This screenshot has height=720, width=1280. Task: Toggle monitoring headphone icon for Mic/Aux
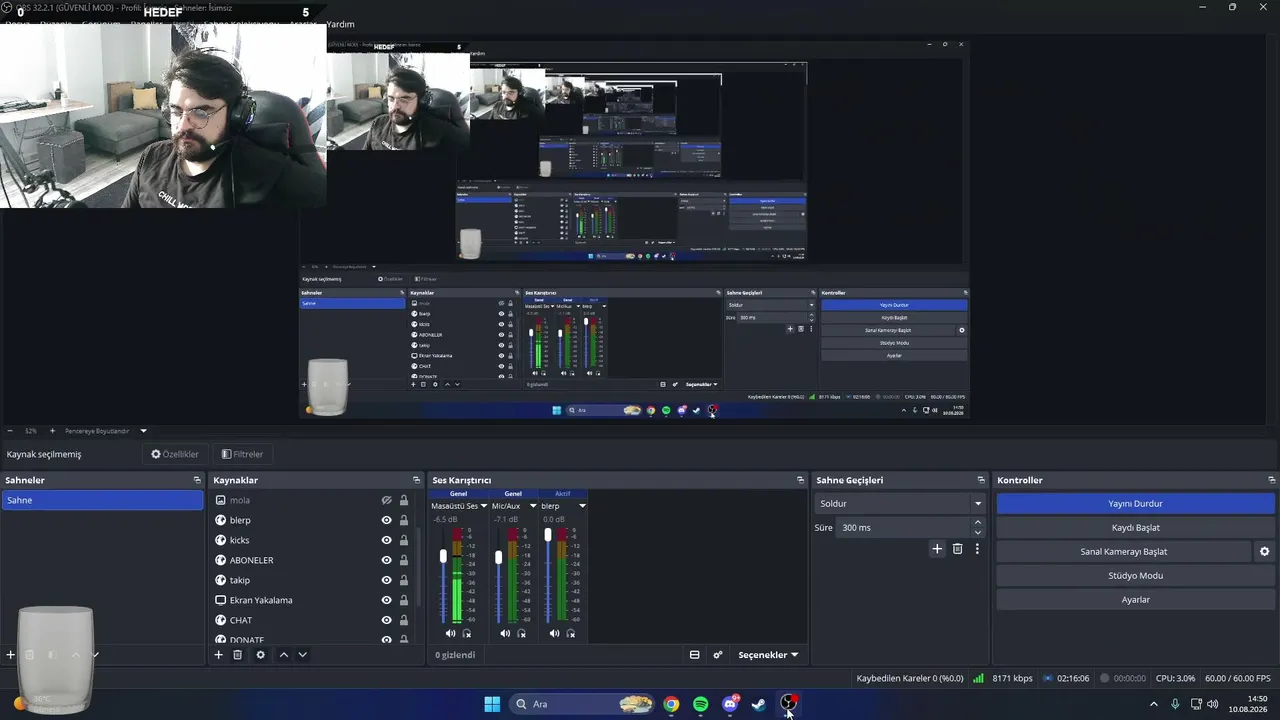coord(521,633)
